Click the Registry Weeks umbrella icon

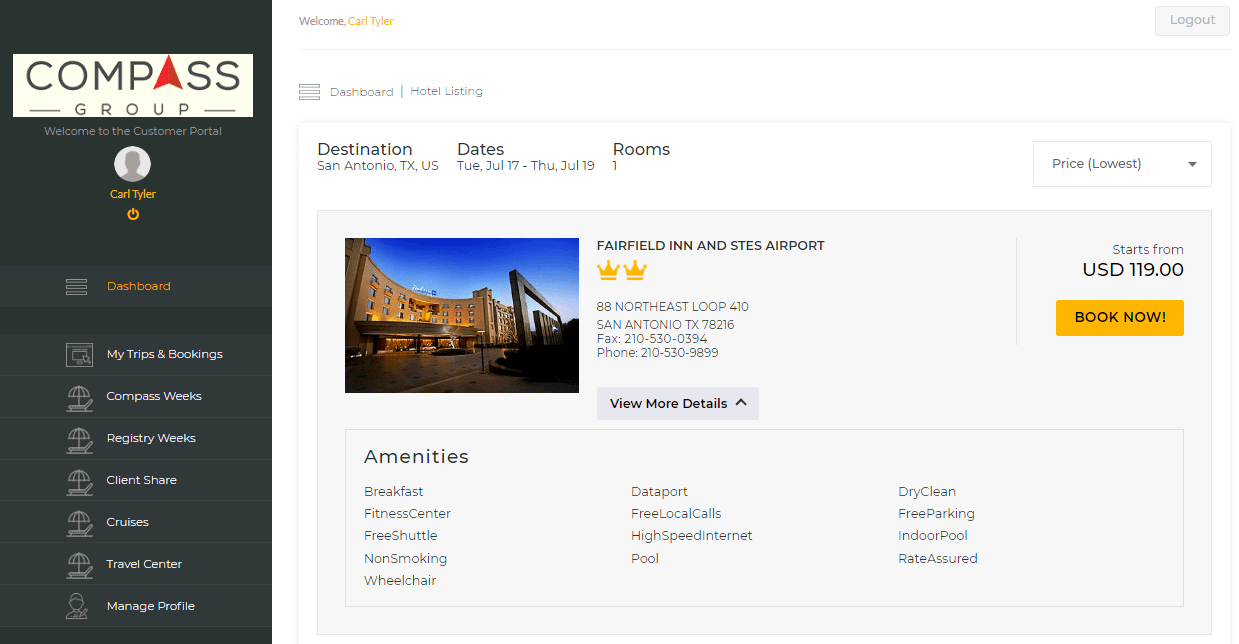(79, 439)
